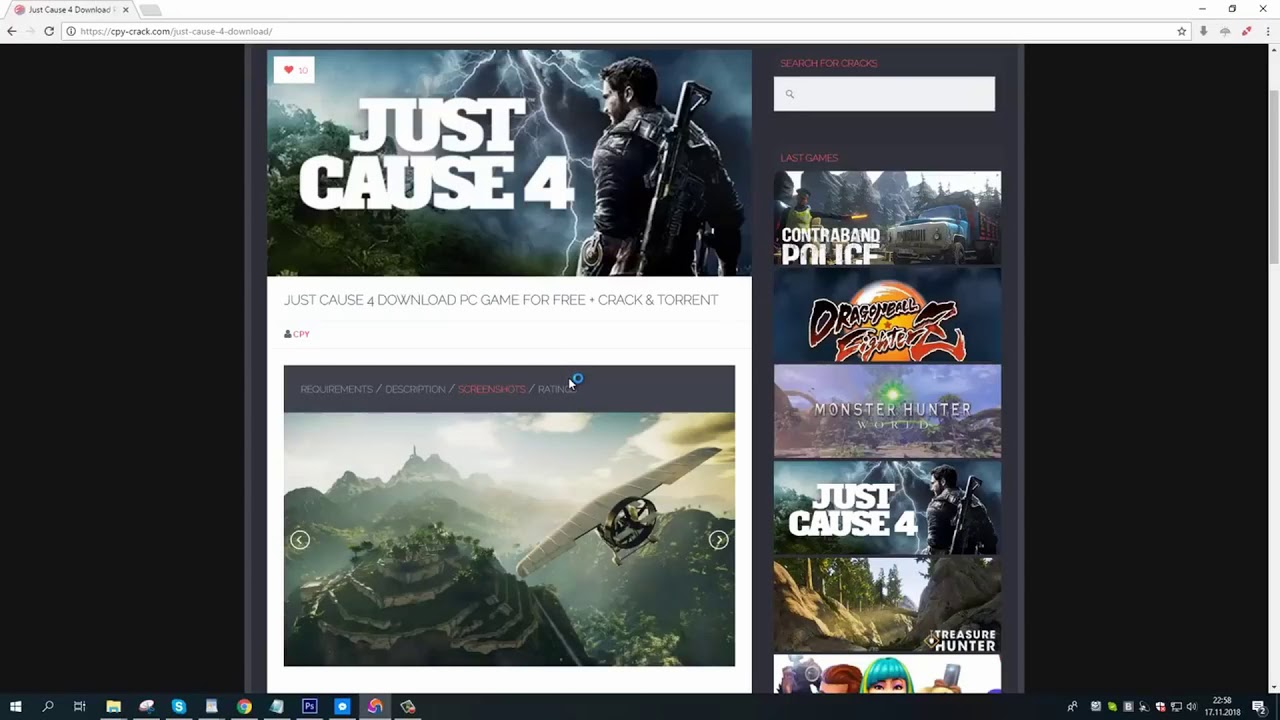This screenshot has width=1280, height=720.
Task: Click the Just Cause 4 header banner
Action: tap(509, 163)
